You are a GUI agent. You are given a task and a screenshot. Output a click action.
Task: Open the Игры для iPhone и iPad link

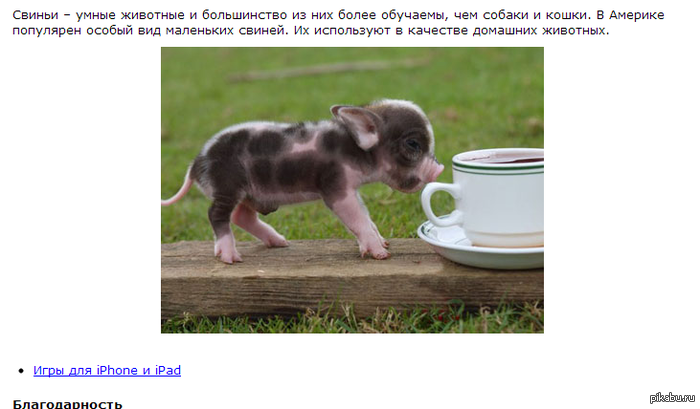click(107, 371)
